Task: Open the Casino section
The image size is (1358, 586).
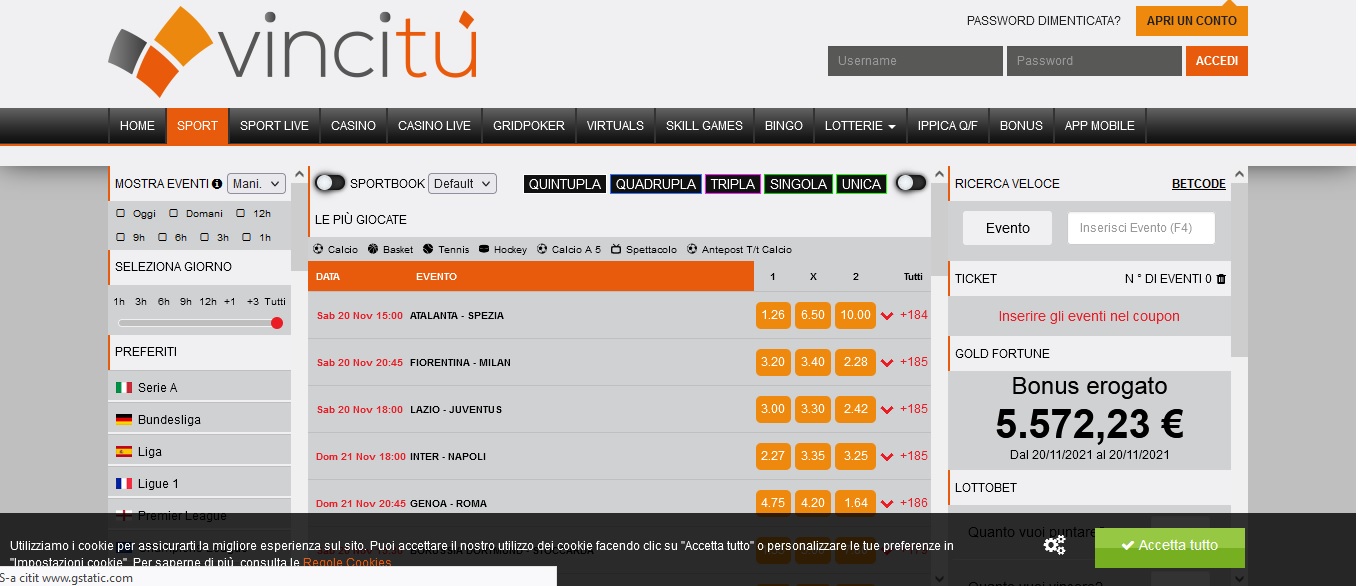Action: coord(353,126)
